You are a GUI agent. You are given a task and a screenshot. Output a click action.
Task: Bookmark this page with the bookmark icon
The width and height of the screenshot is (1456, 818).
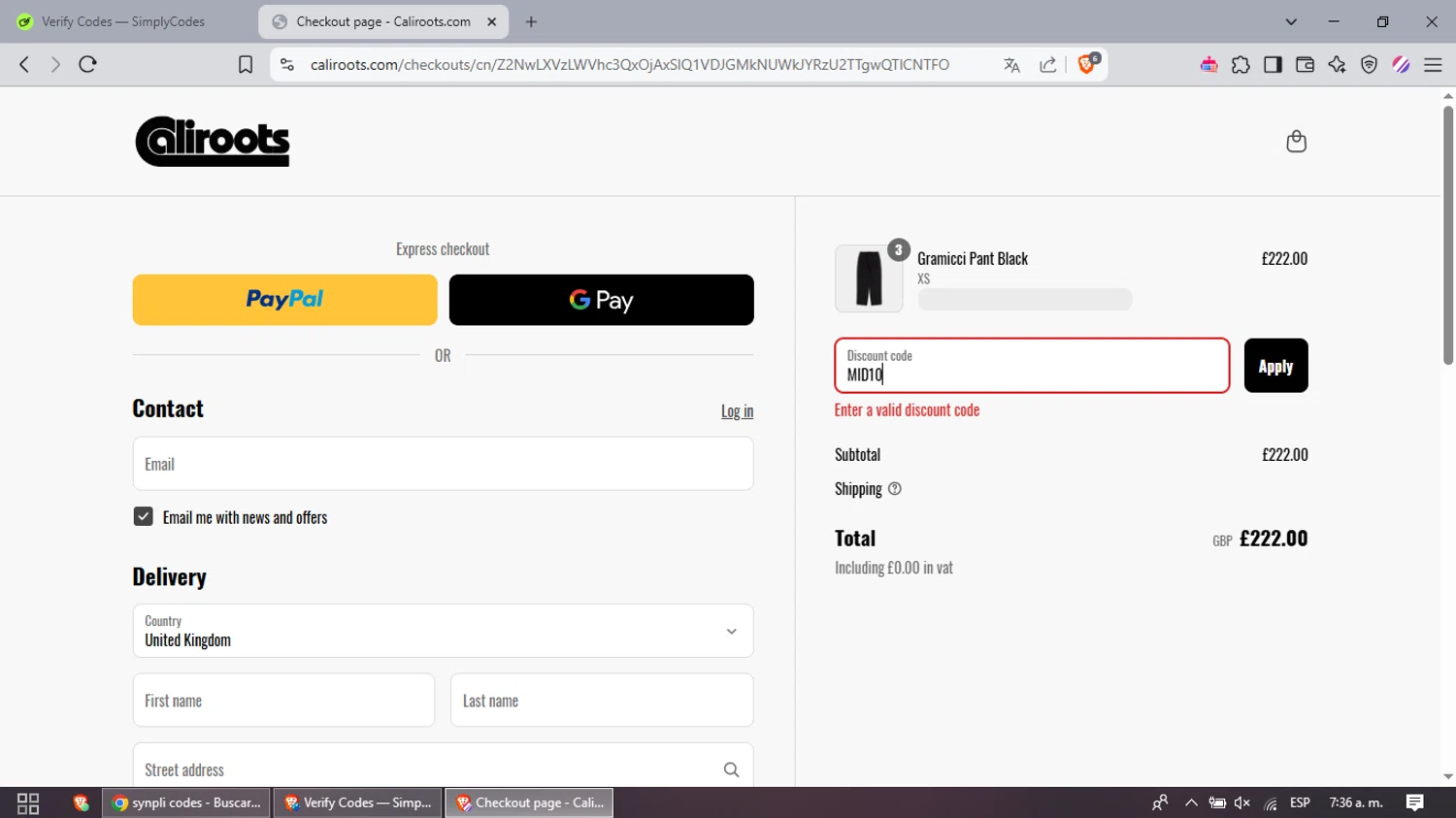click(246, 64)
